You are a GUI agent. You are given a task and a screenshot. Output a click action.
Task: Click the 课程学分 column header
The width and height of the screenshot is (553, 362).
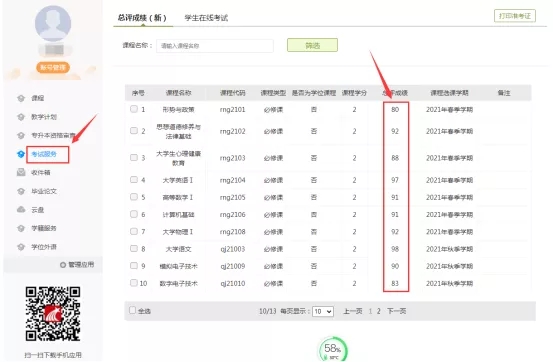pyautogui.click(x=354, y=93)
